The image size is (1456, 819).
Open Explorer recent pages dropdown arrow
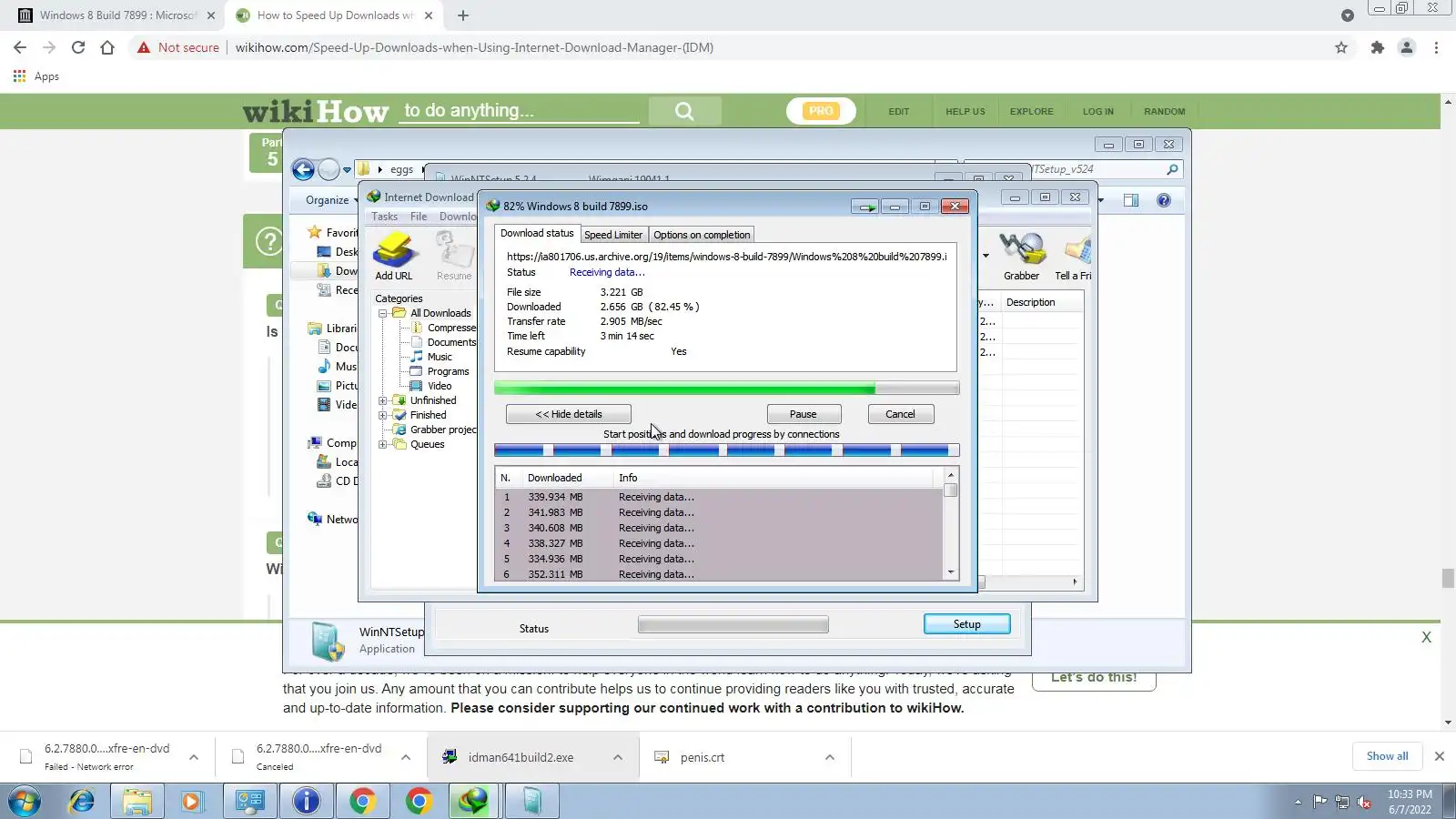point(347,170)
